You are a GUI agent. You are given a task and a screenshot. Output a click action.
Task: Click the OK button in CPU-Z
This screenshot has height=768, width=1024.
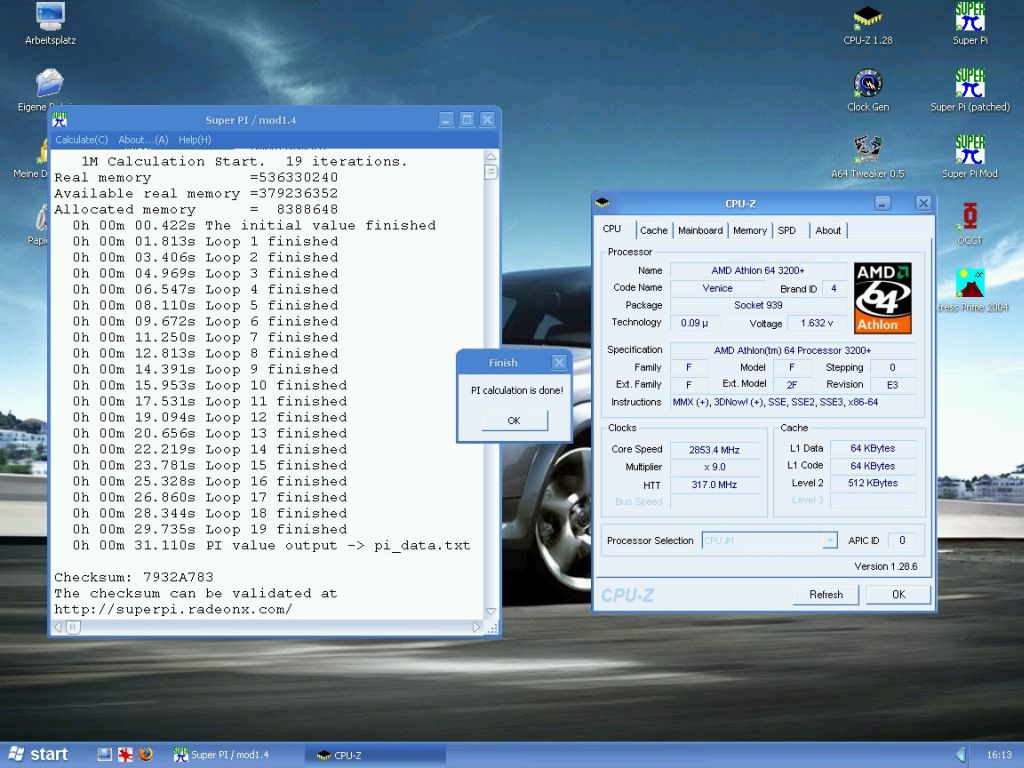[898, 594]
